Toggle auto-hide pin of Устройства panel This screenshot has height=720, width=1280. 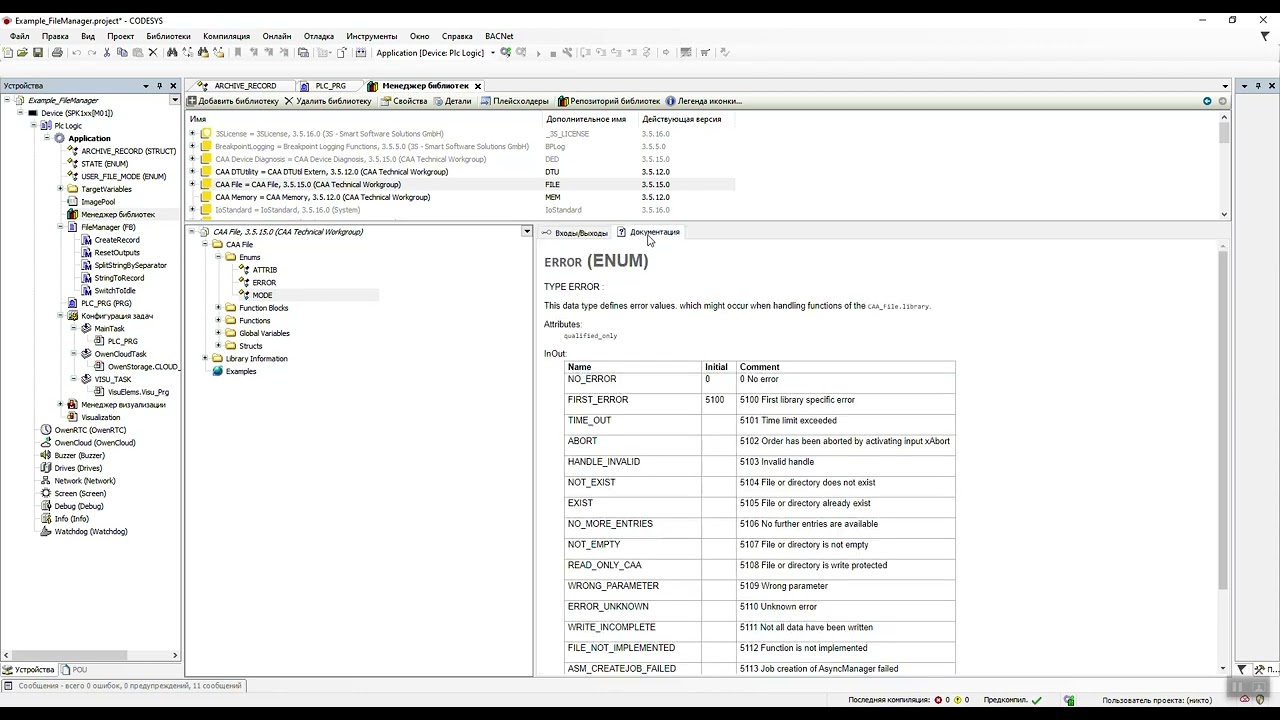[x=159, y=86]
